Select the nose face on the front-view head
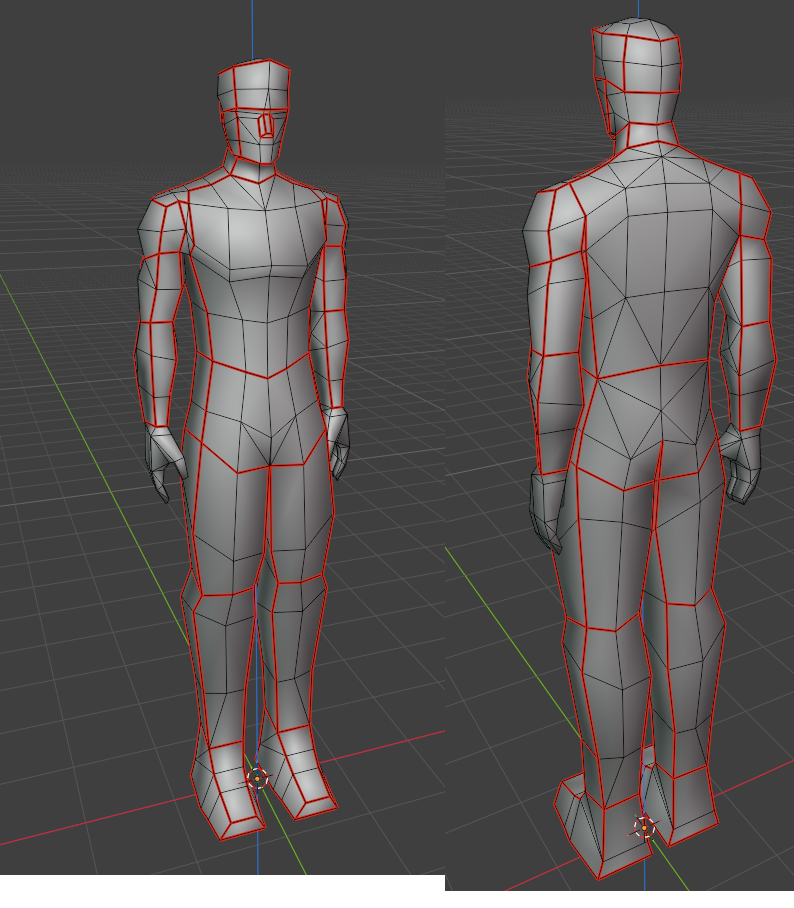Screen dimensions: 794x908 click(x=265, y=125)
